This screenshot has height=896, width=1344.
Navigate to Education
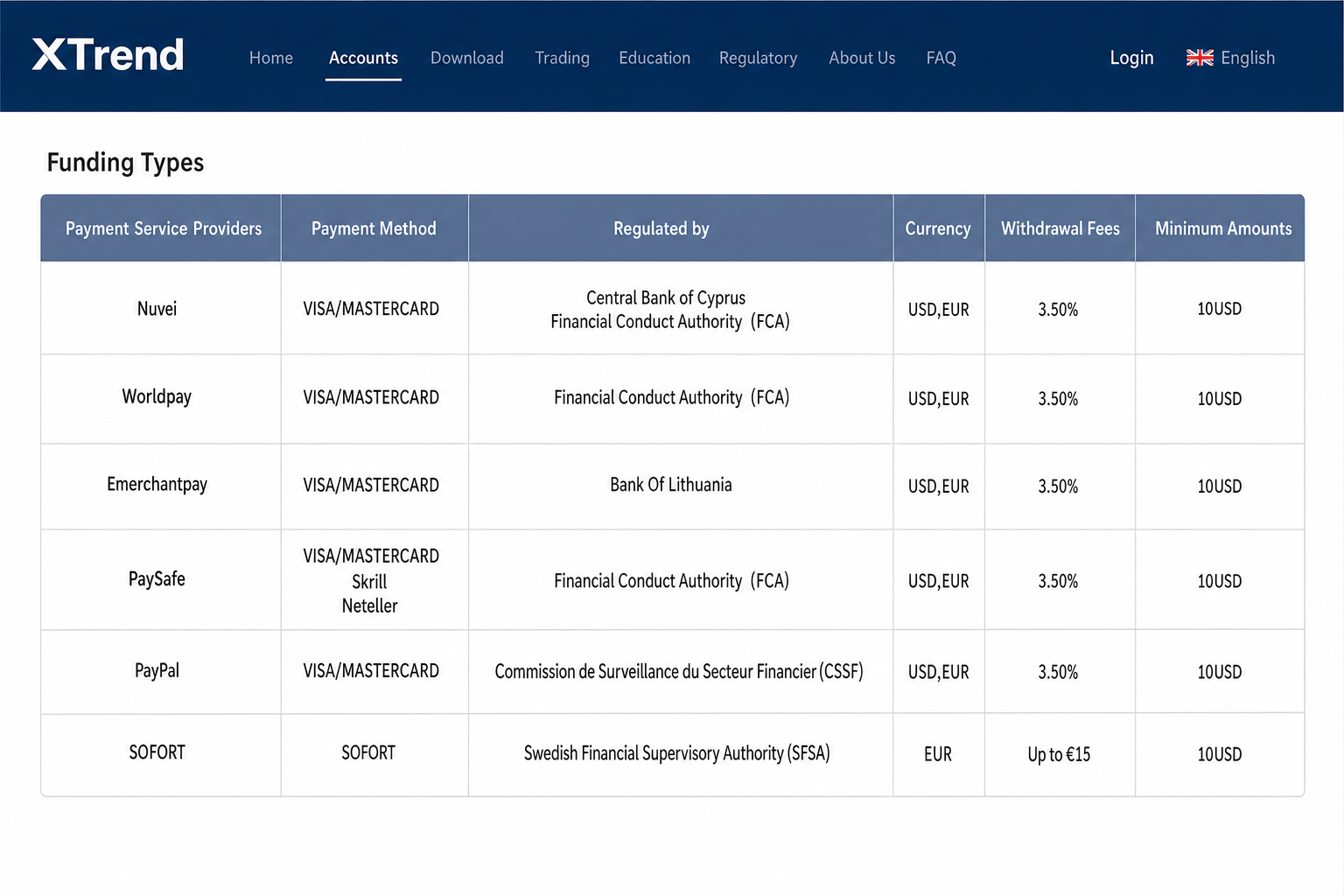pyautogui.click(x=654, y=58)
